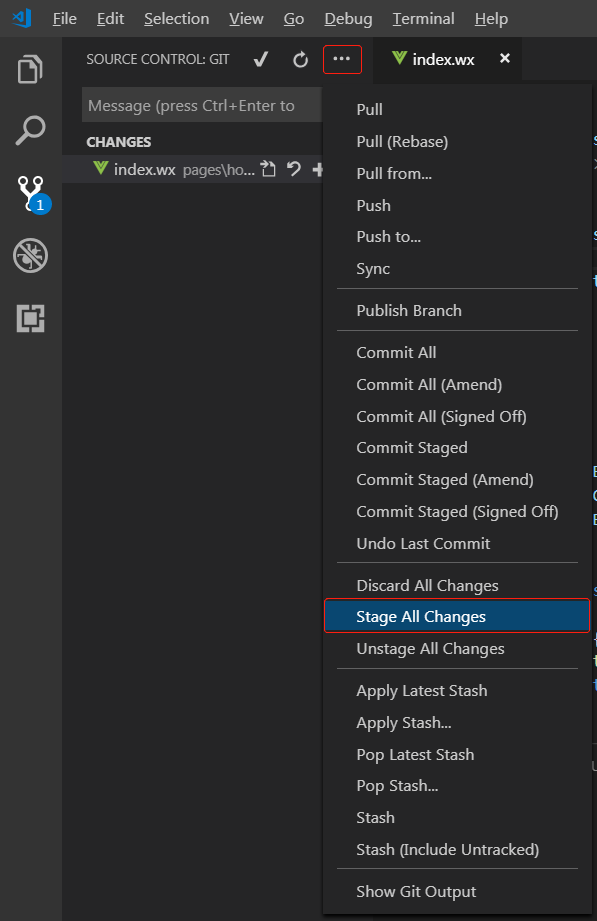
Task: Select Commit Staged (Amend)
Action: click(457, 479)
